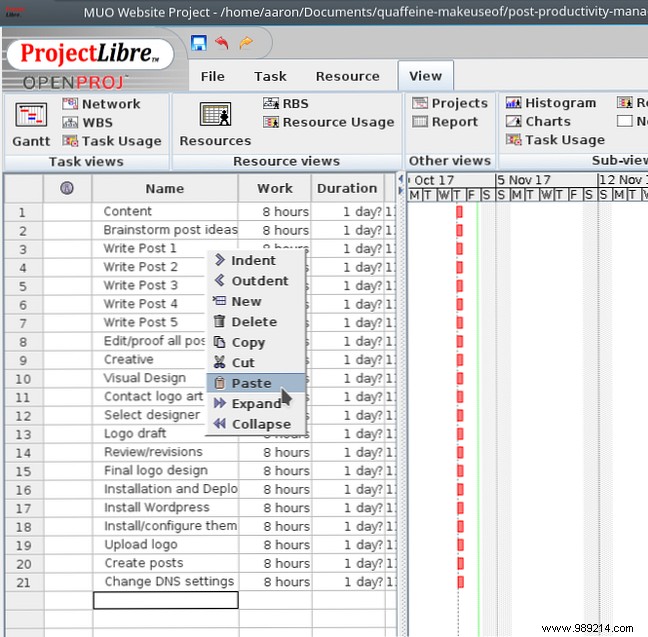
Task: Undo with the red arrow icon
Action: point(222,43)
